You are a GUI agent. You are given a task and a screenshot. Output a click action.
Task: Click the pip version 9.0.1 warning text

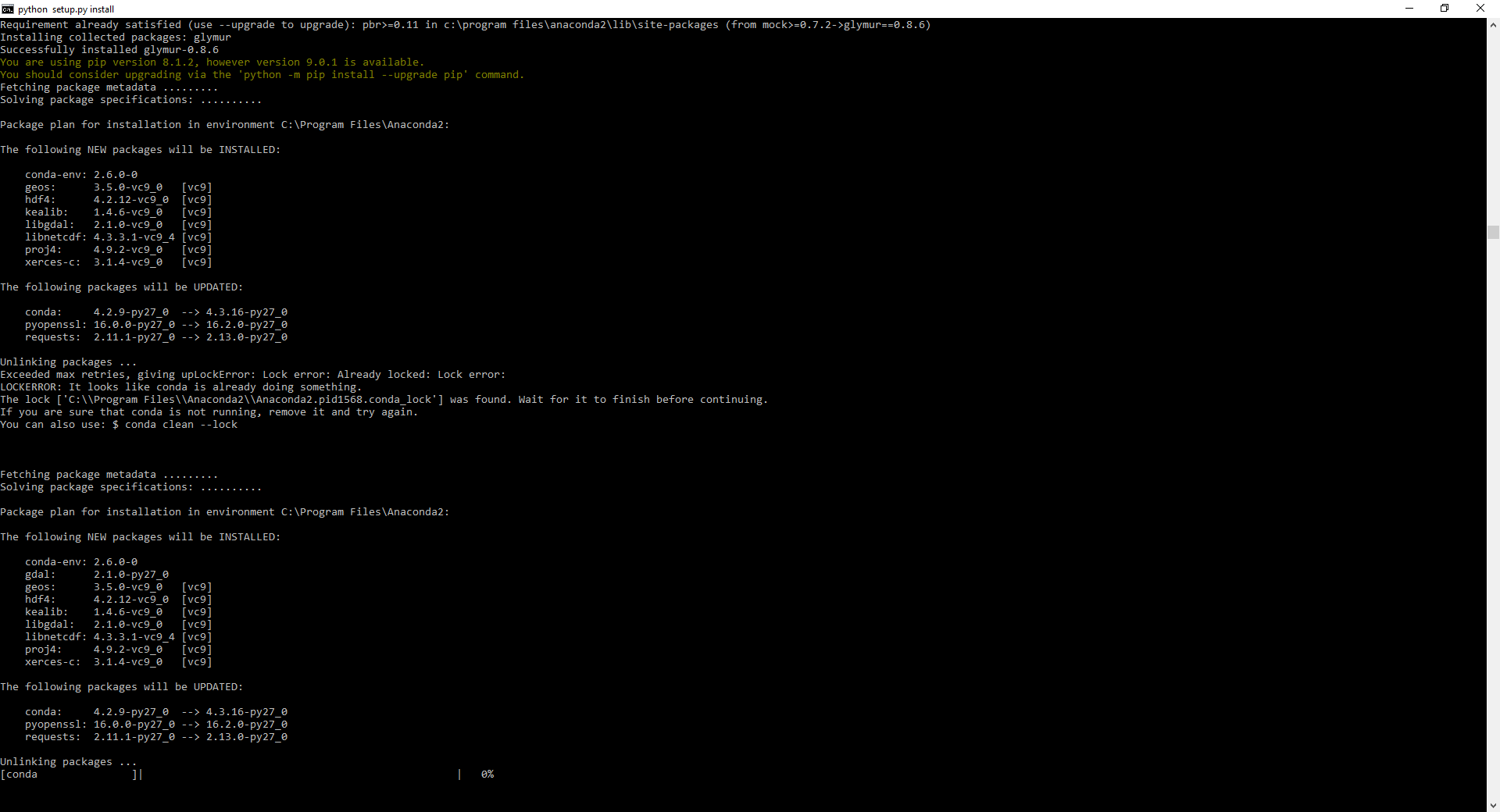[x=211, y=62]
